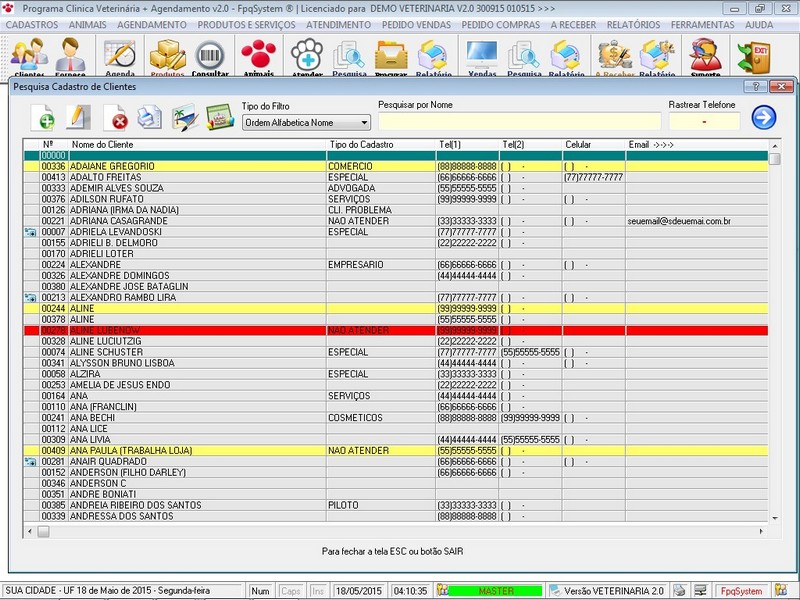The image size is (800, 600).
Task: Click the dialog help question mark button
Action: pyautogui.click(x=756, y=87)
